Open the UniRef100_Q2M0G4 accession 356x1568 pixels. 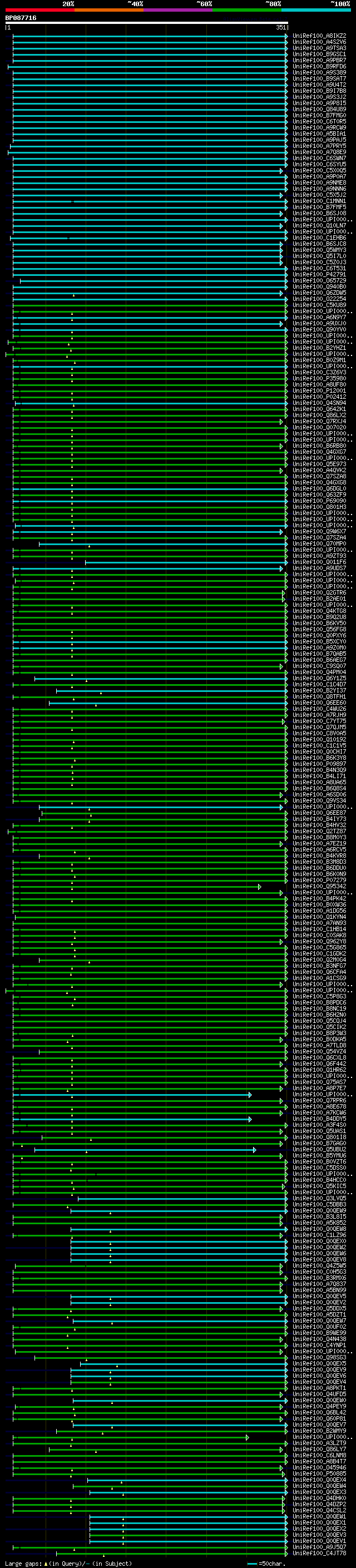pyautogui.click(x=319, y=960)
